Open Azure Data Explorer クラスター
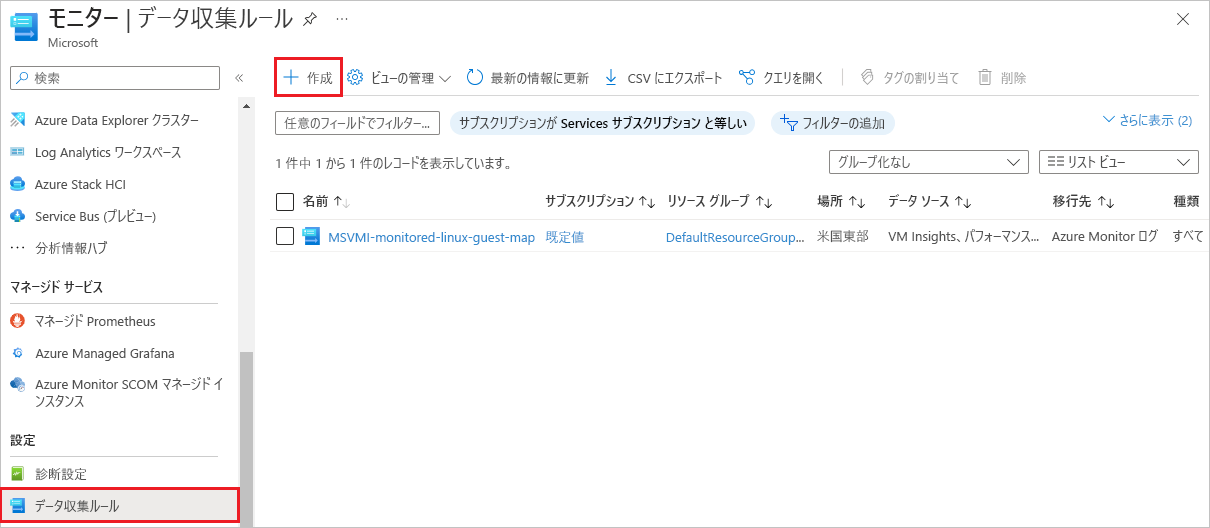This screenshot has height=528, width=1210. pyautogui.click(x=116, y=120)
